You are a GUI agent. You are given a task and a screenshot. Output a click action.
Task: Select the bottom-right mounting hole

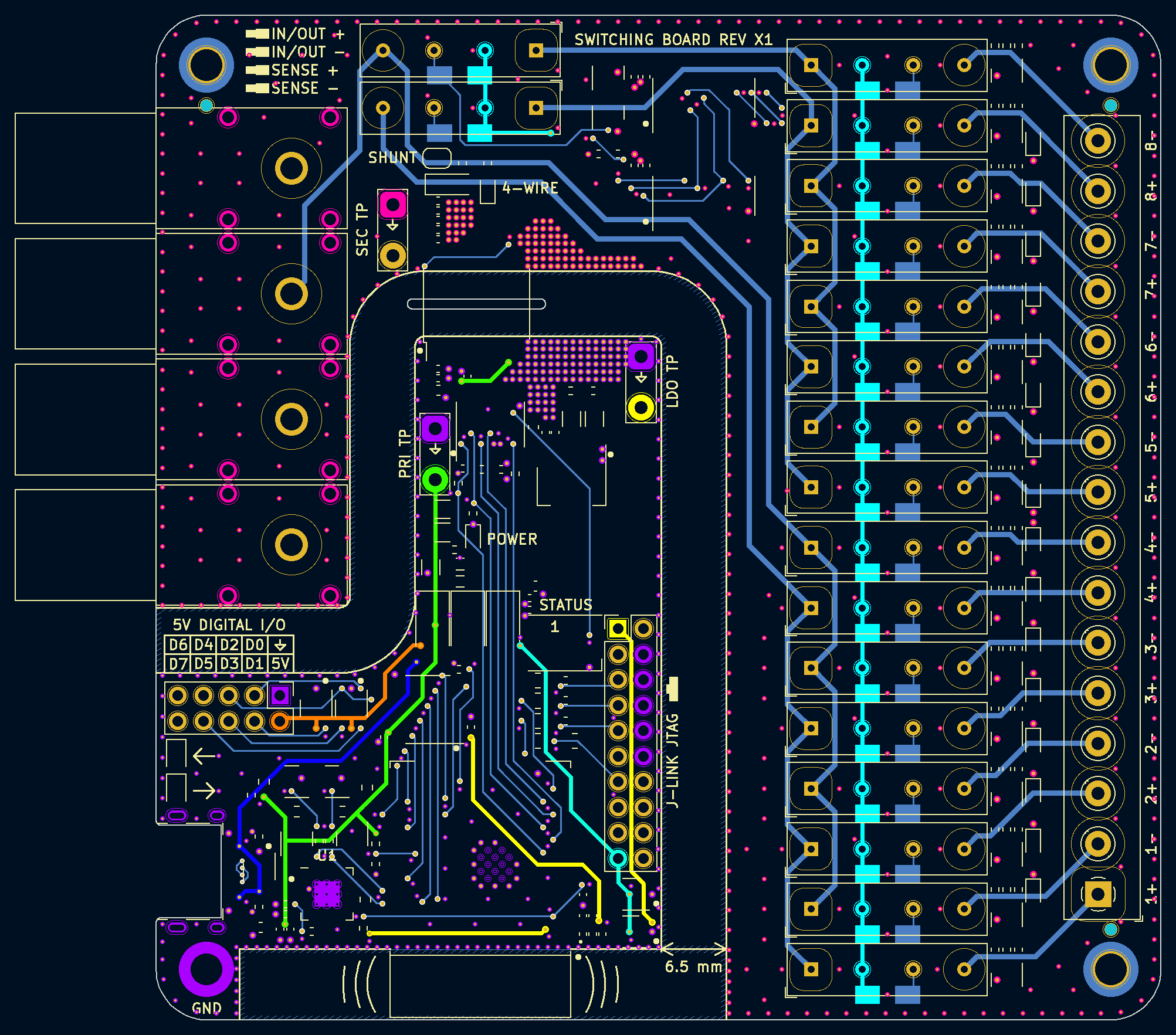click(x=1110, y=969)
